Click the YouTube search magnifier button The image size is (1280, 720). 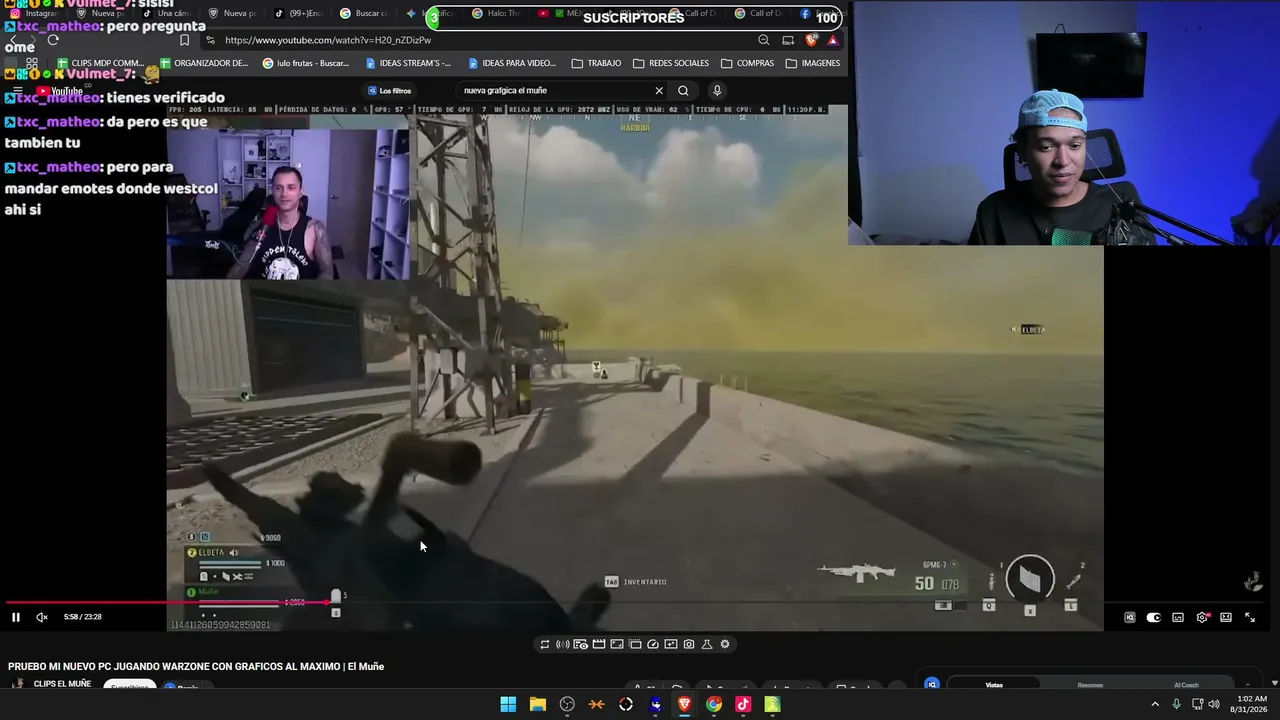(683, 90)
